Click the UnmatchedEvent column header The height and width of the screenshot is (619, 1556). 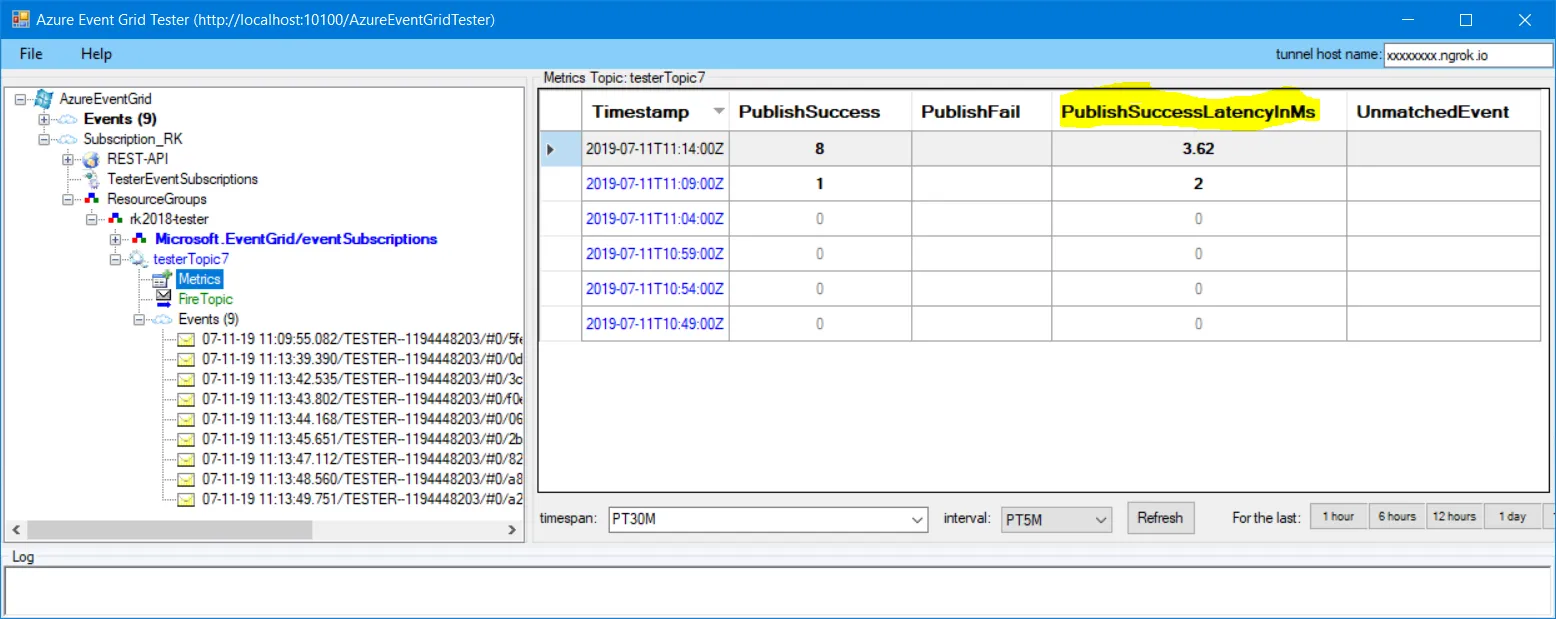click(1443, 112)
